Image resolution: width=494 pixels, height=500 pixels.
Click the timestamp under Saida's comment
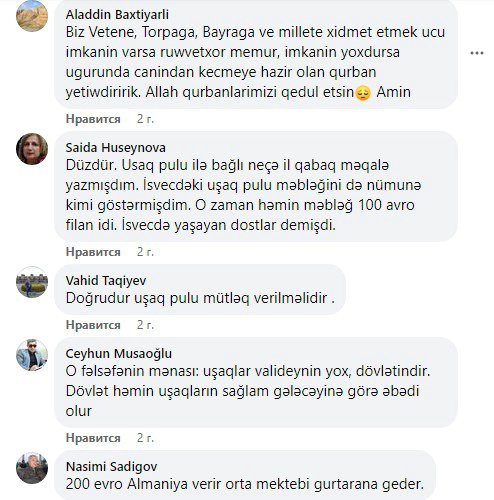145,252
